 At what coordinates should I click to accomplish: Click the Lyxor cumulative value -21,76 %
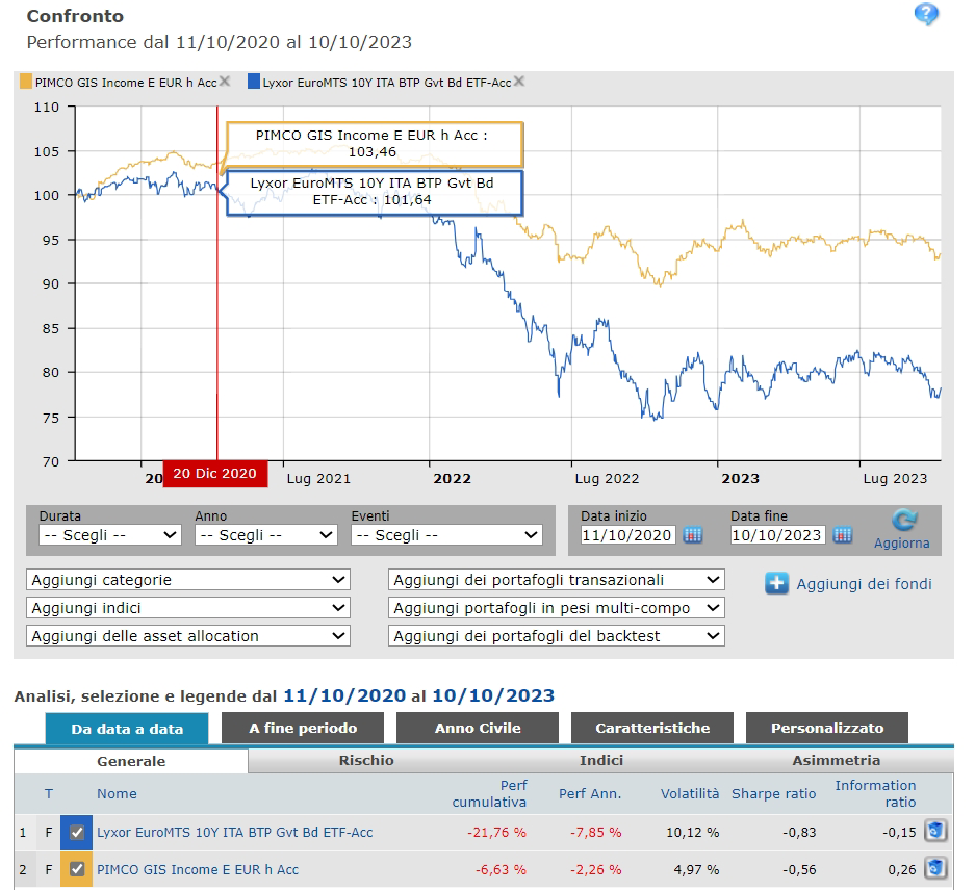coord(497,833)
